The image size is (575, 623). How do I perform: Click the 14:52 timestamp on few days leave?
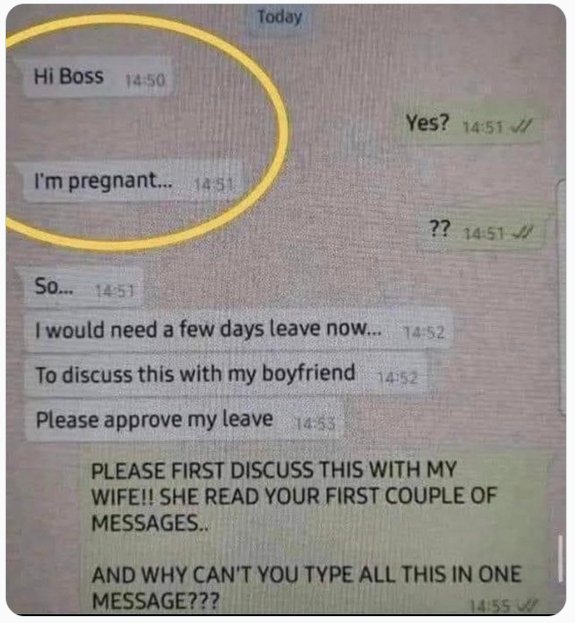[x=424, y=333]
